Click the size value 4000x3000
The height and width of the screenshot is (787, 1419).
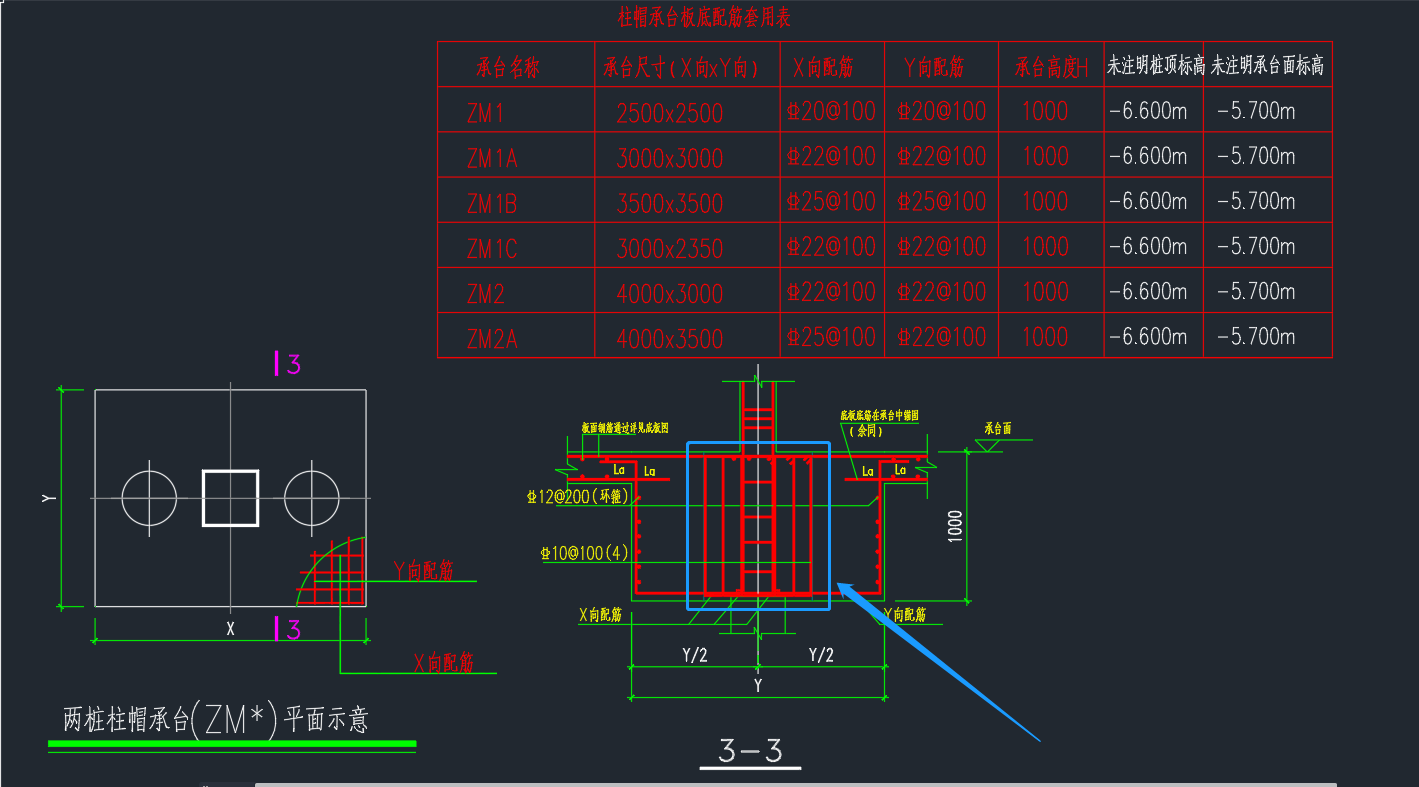669,294
